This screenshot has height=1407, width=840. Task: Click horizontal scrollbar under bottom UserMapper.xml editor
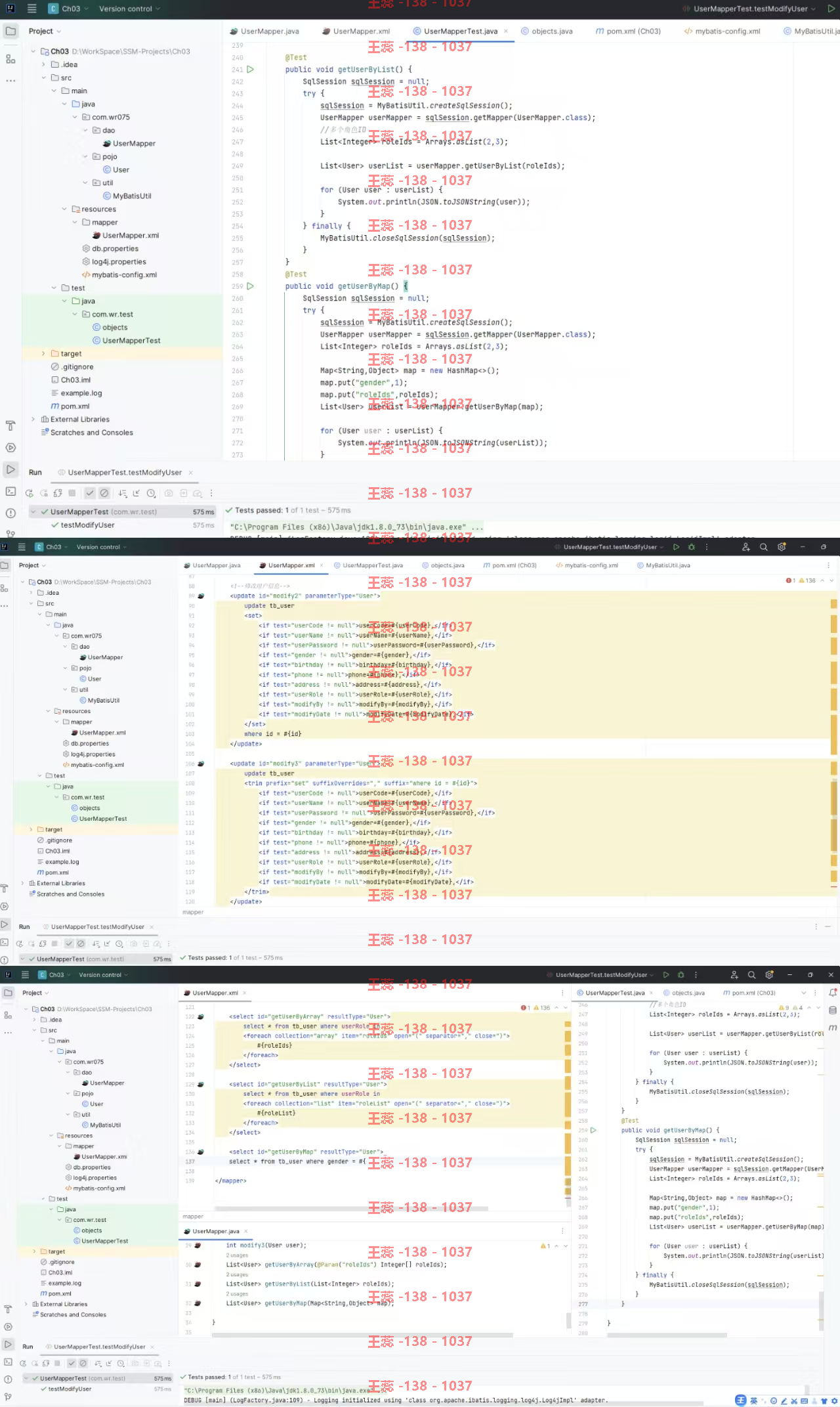pos(352,1209)
